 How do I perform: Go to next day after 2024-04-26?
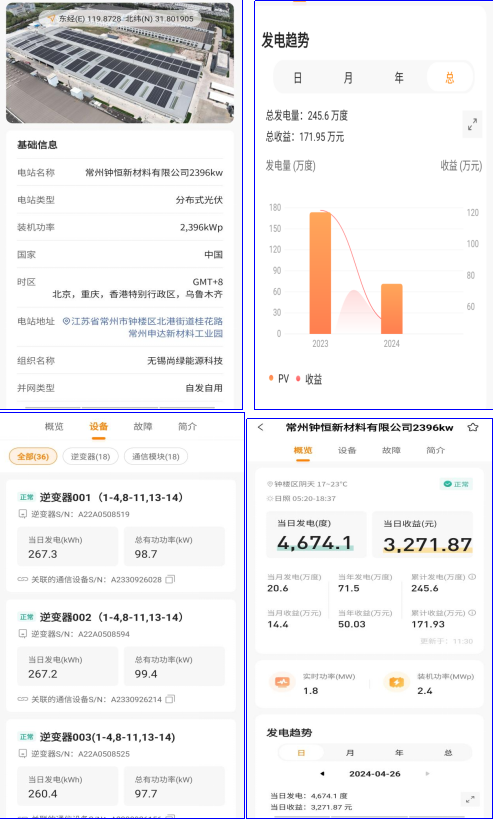coord(428,774)
